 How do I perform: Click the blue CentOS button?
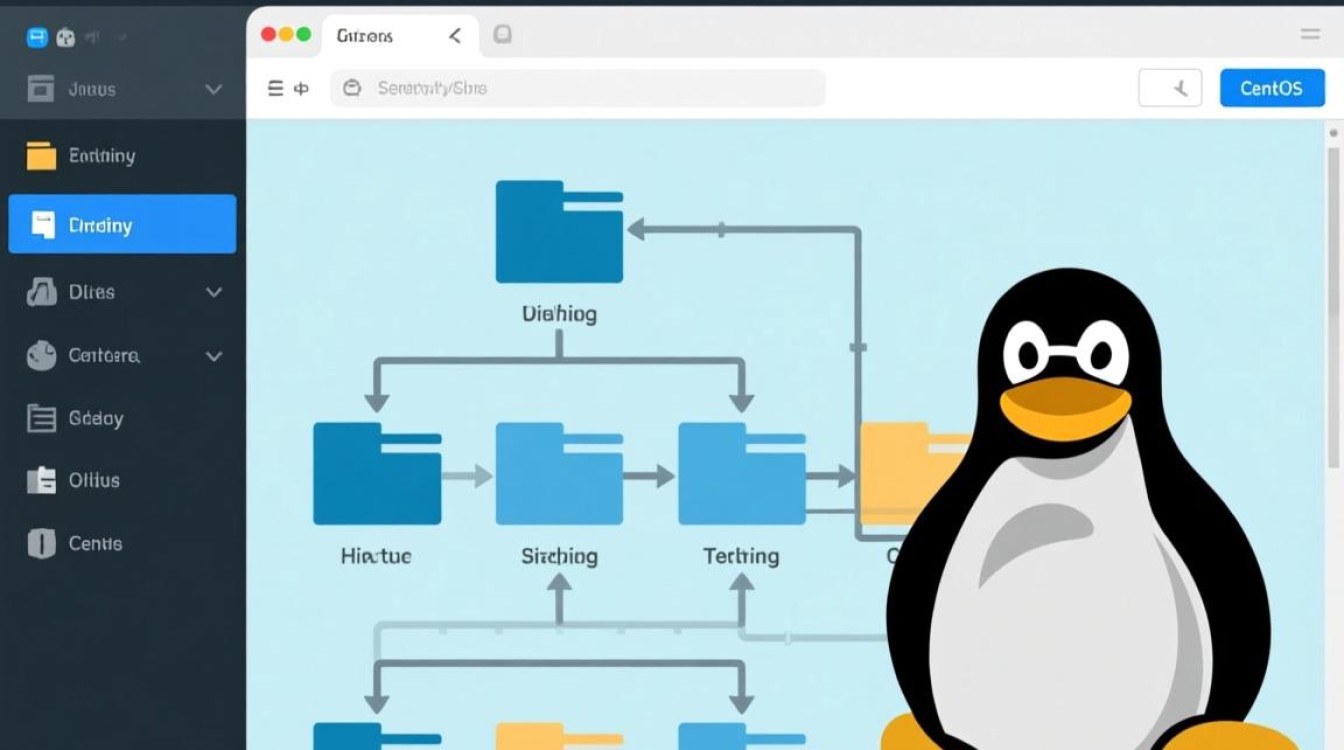pyautogui.click(x=1271, y=88)
